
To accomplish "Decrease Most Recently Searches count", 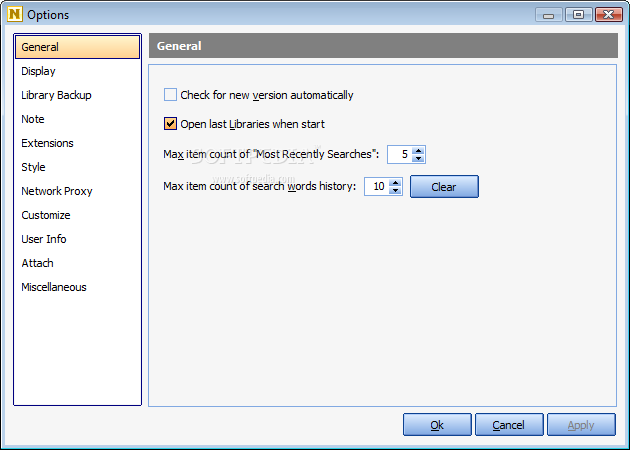I will tap(419, 159).
